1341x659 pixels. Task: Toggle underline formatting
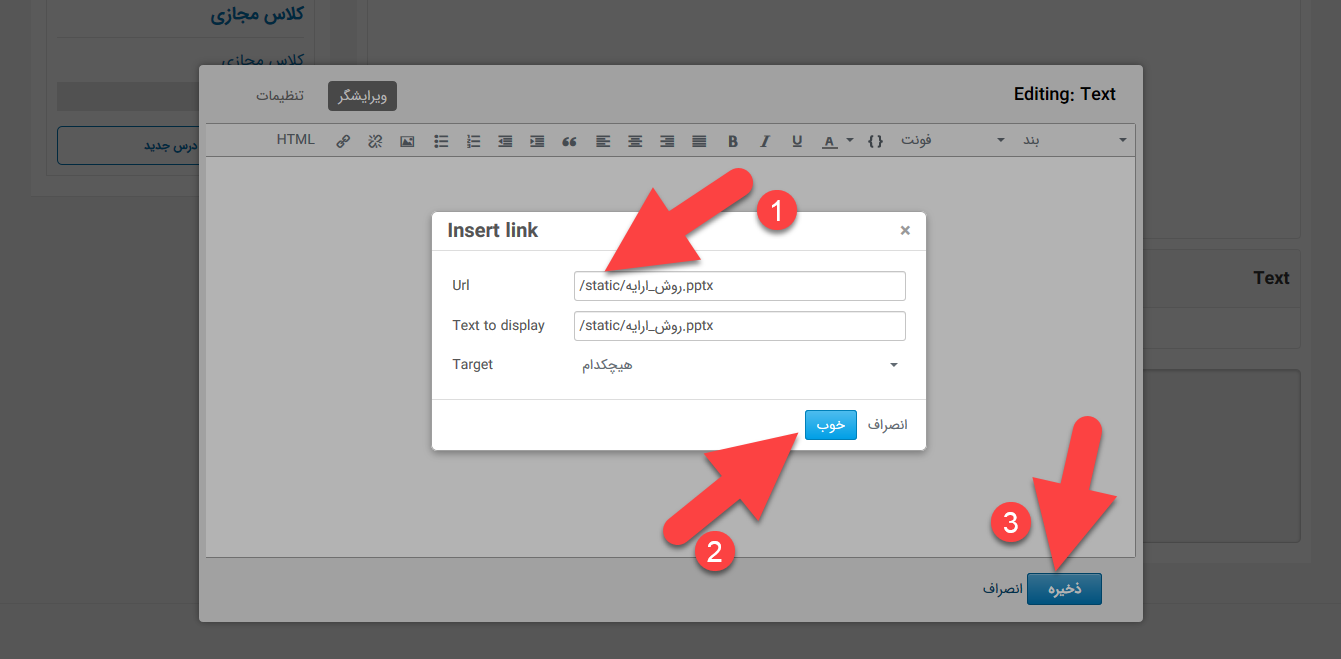coord(797,141)
